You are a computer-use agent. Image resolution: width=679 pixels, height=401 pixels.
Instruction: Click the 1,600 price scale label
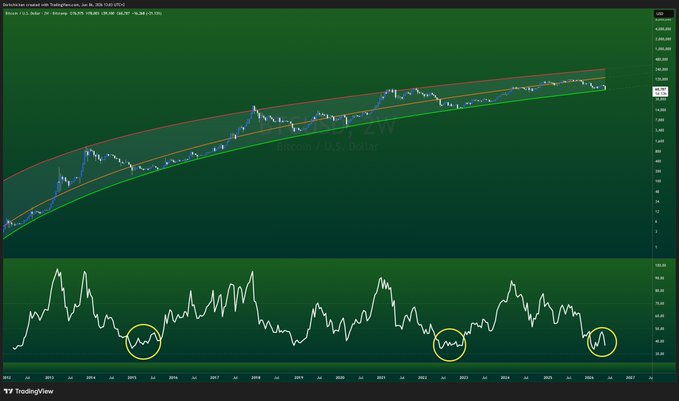660,141
